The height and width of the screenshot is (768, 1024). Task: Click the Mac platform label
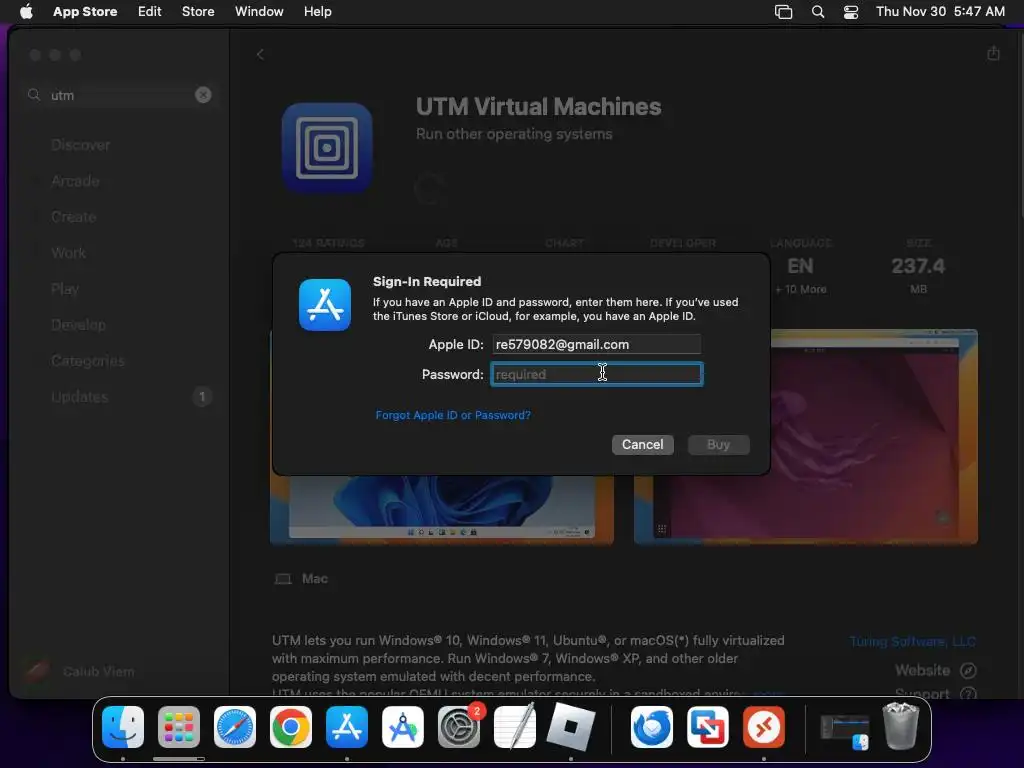pos(314,579)
